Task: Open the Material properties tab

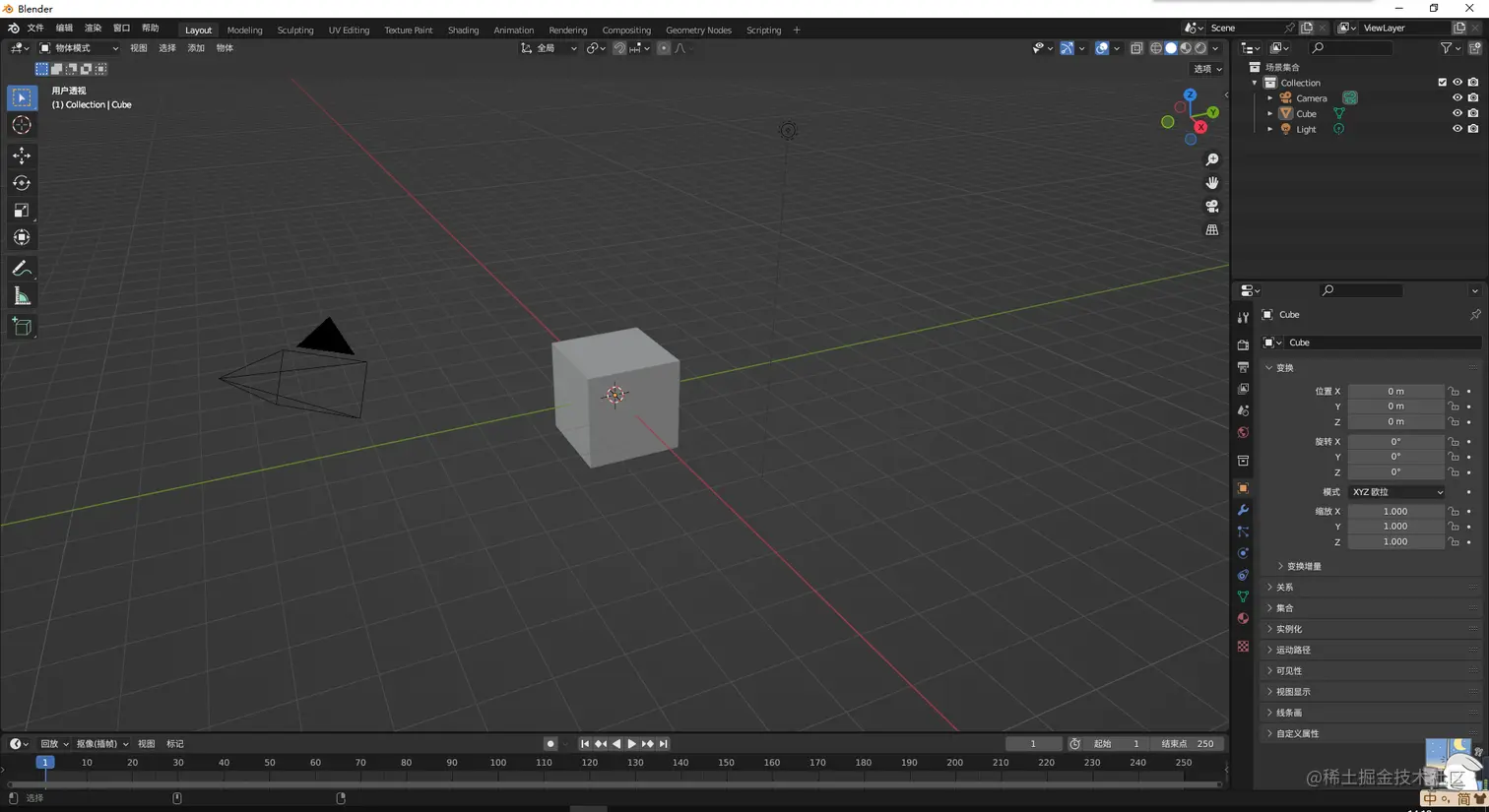Action: (1243, 618)
